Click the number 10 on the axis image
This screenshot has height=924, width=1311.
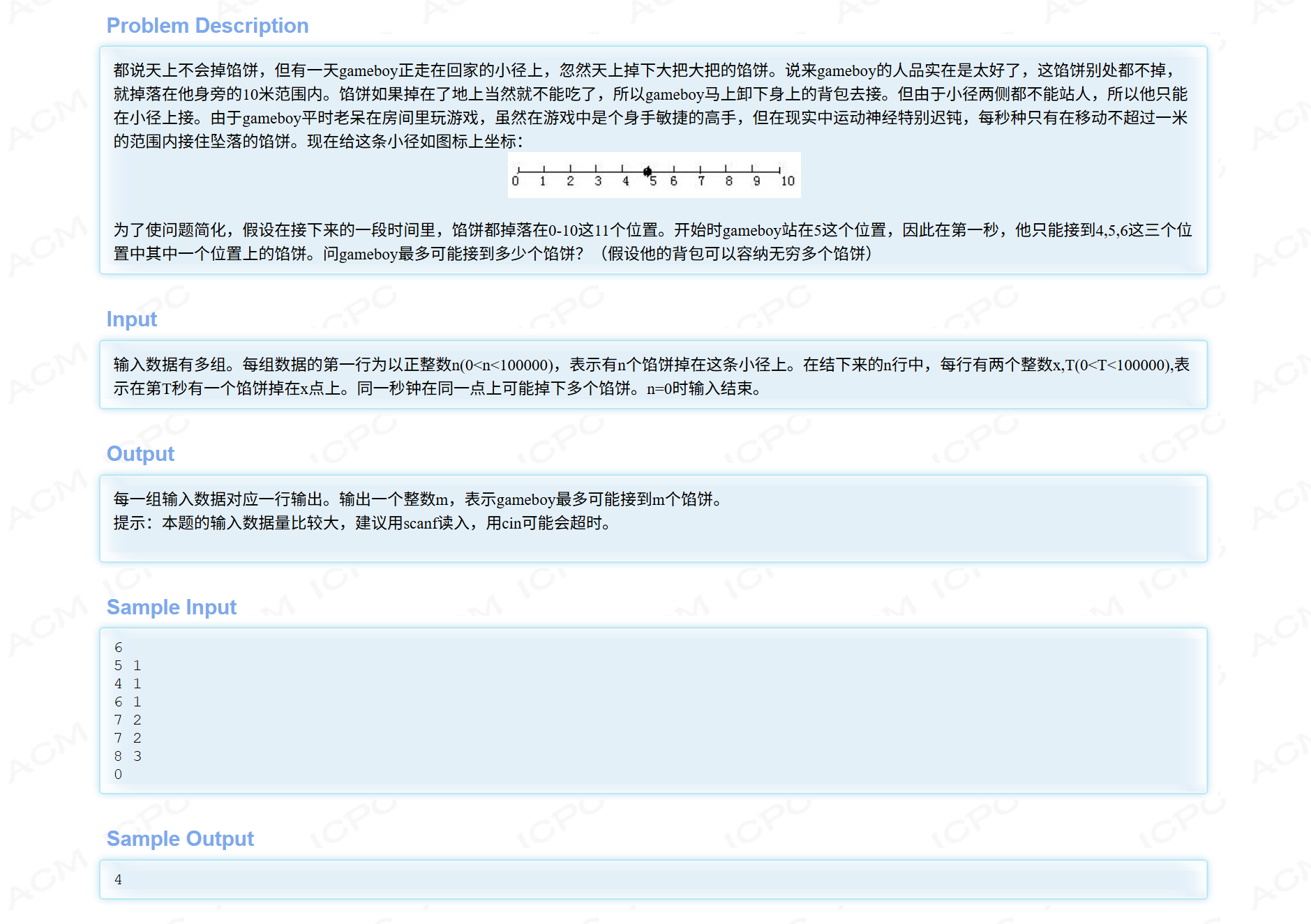[788, 181]
